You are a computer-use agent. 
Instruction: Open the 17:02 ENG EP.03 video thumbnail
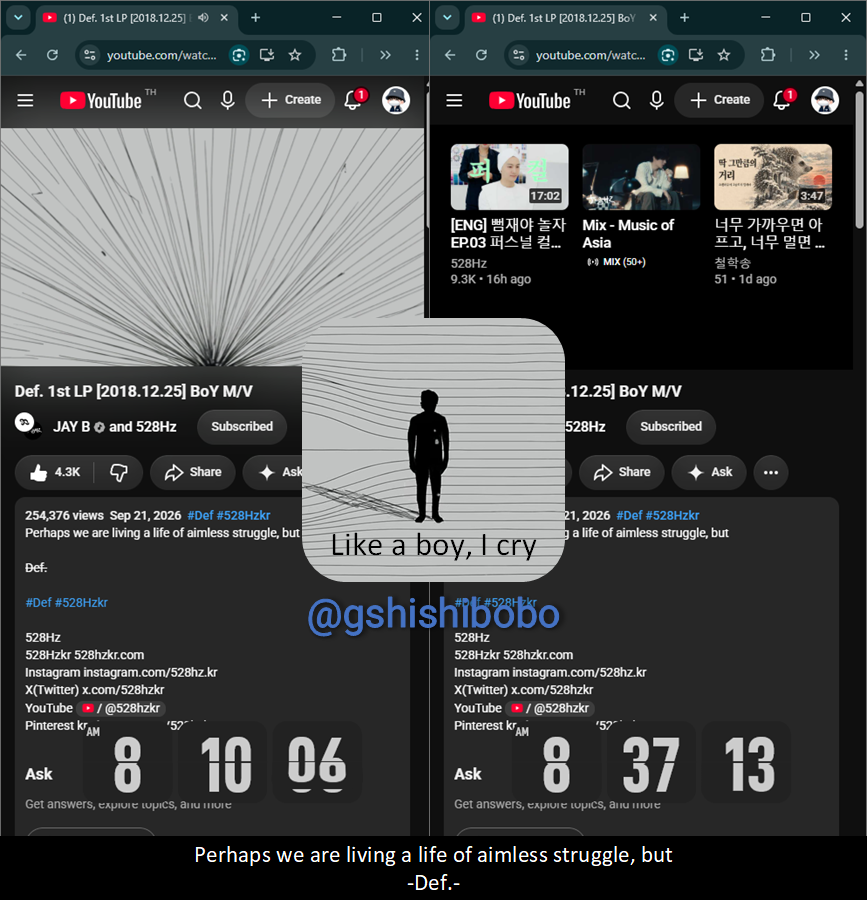[510, 177]
